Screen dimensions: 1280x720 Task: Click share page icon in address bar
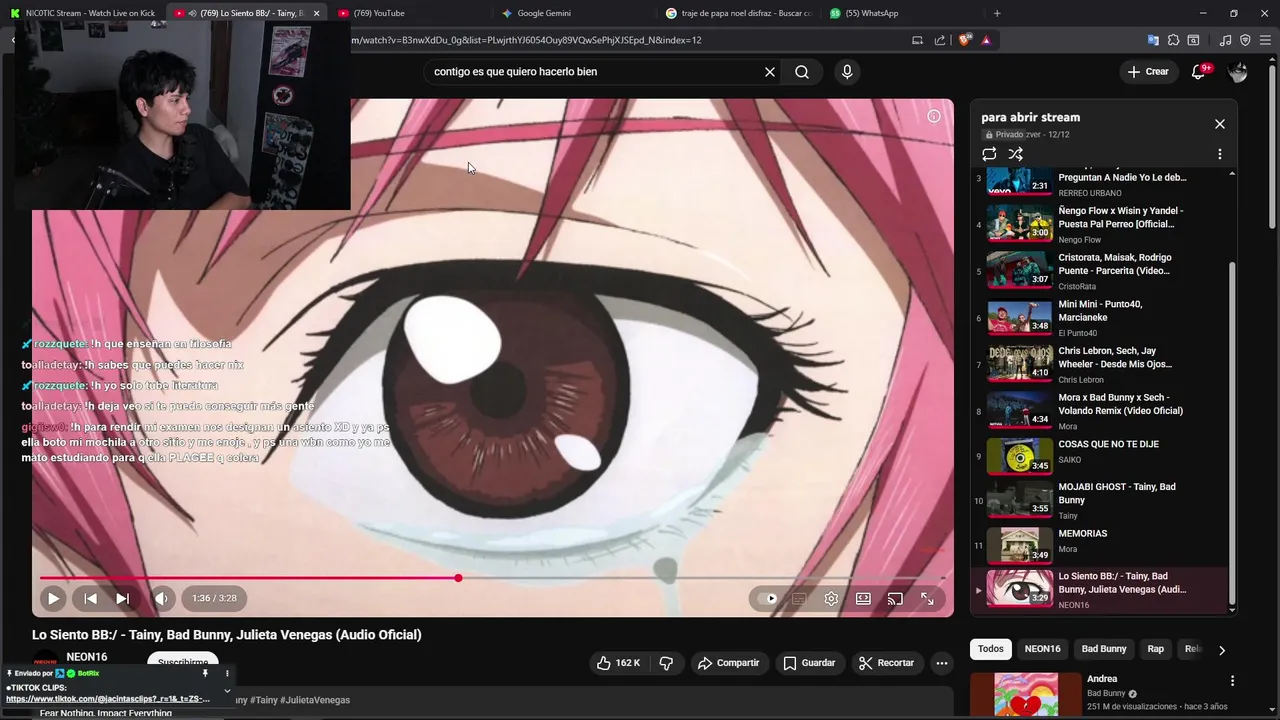pos(940,40)
